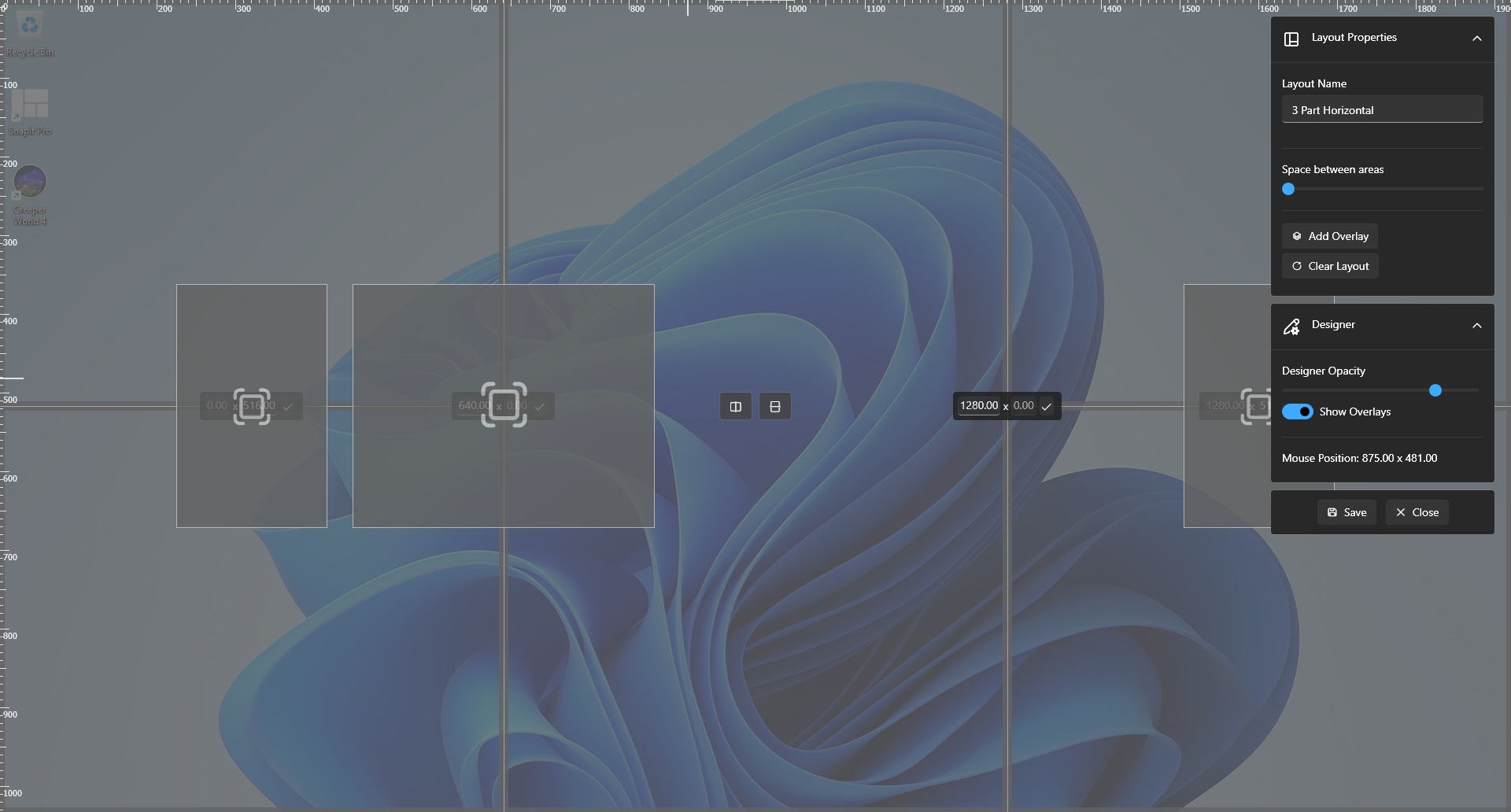Click the Designer pen icon

1291,327
